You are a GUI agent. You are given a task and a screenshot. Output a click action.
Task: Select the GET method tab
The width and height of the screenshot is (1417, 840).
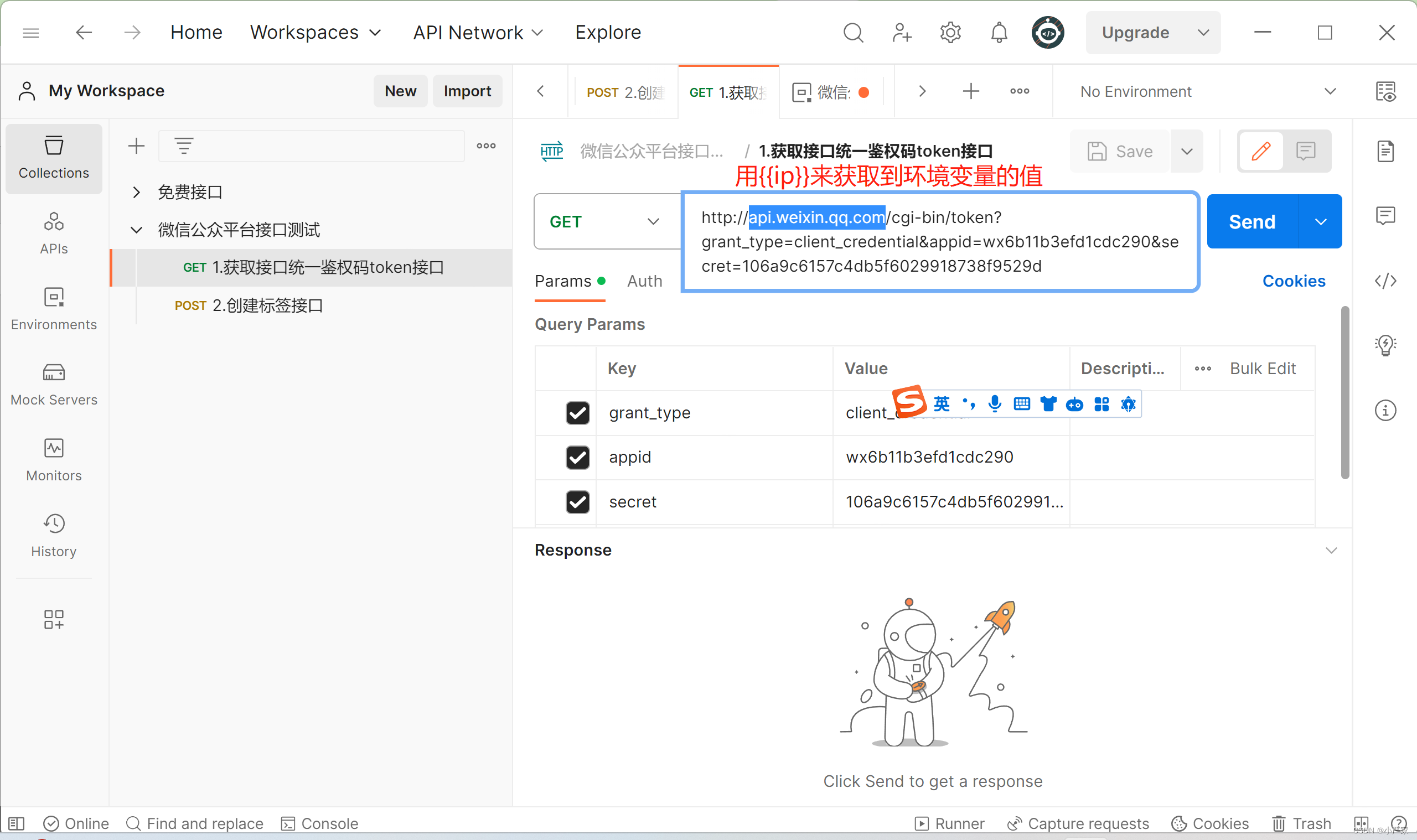(x=726, y=92)
